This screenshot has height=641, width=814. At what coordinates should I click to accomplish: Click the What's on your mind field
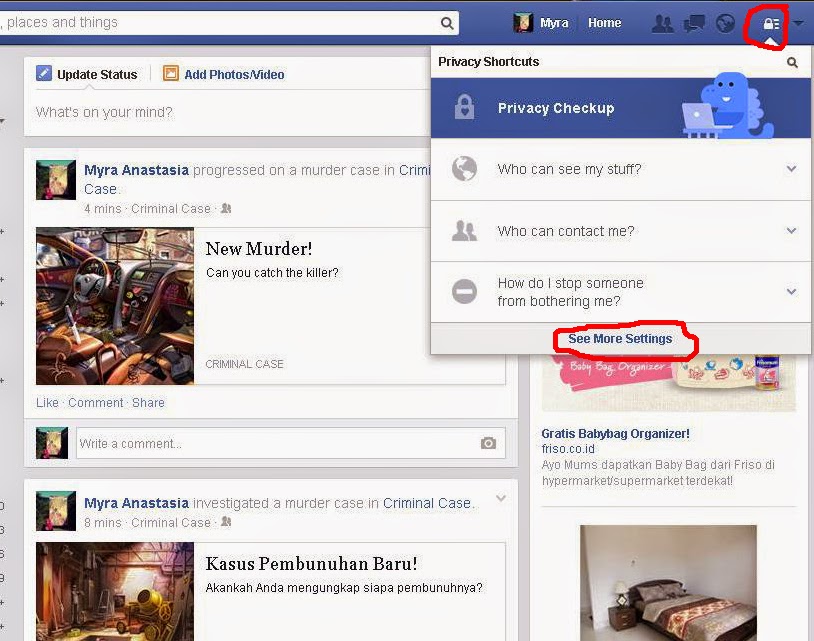tap(228, 112)
